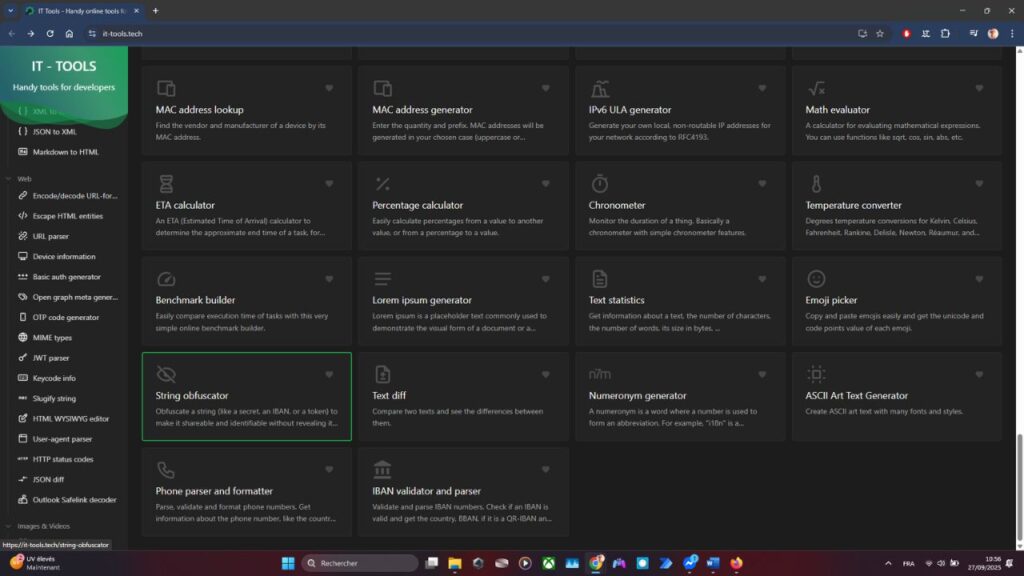
Task: Click the Chronometer stopwatch icon
Action: [599, 184]
